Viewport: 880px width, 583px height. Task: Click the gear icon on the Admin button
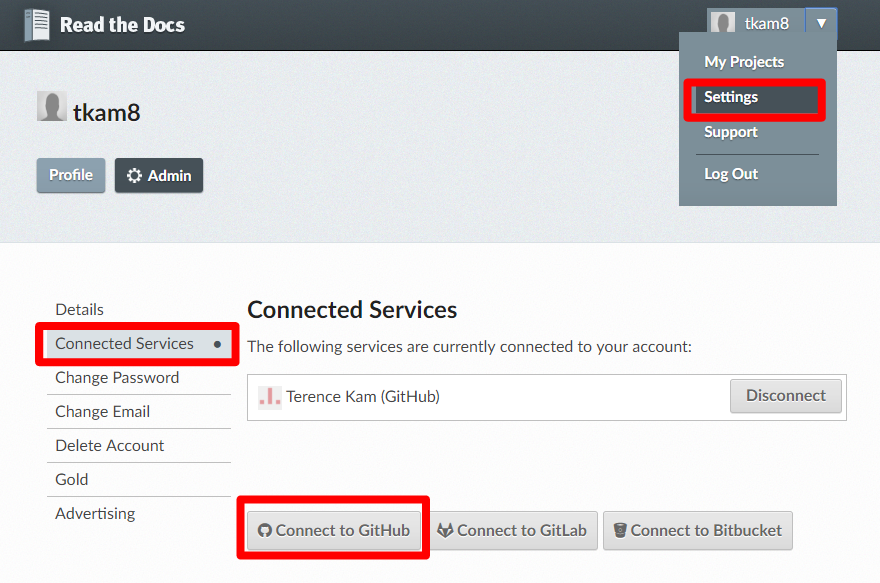(134, 176)
